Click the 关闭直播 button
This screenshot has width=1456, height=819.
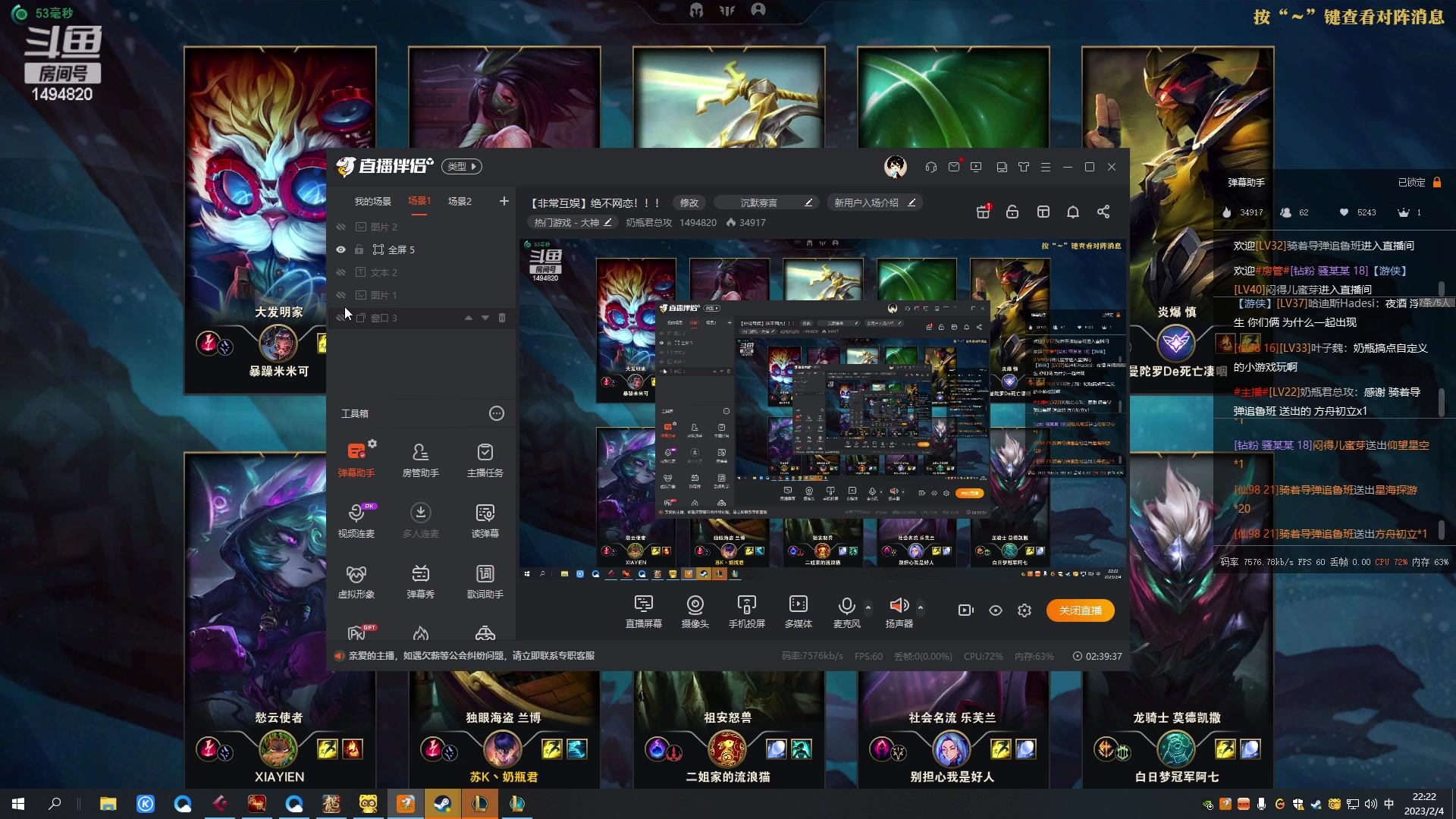(1081, 610)
